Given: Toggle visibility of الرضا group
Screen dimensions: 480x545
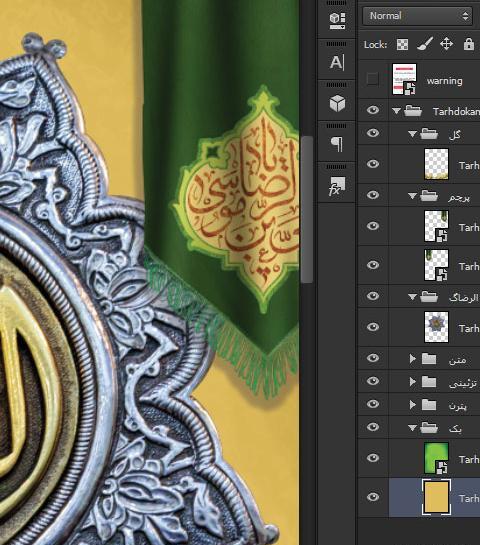Looking at the screenshot, I should click(373, 296).
